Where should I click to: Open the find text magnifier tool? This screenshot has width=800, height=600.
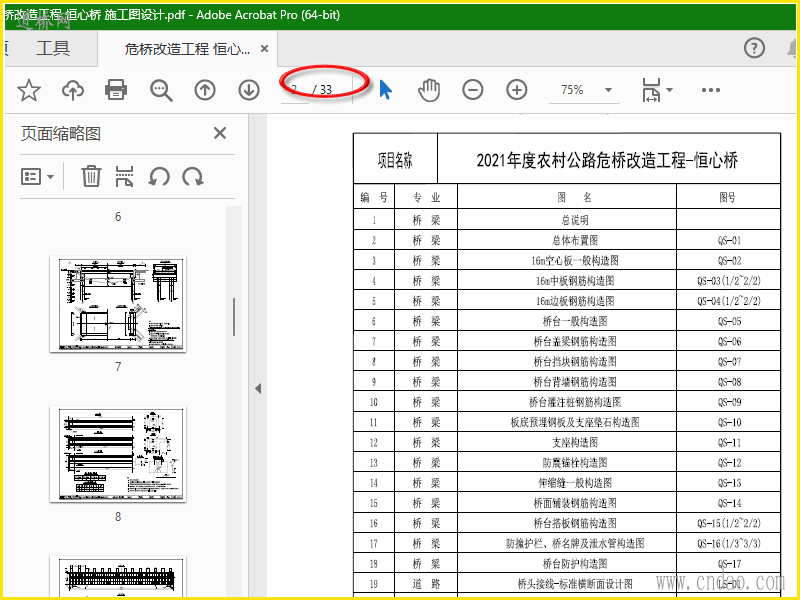(x=161, y=90)
